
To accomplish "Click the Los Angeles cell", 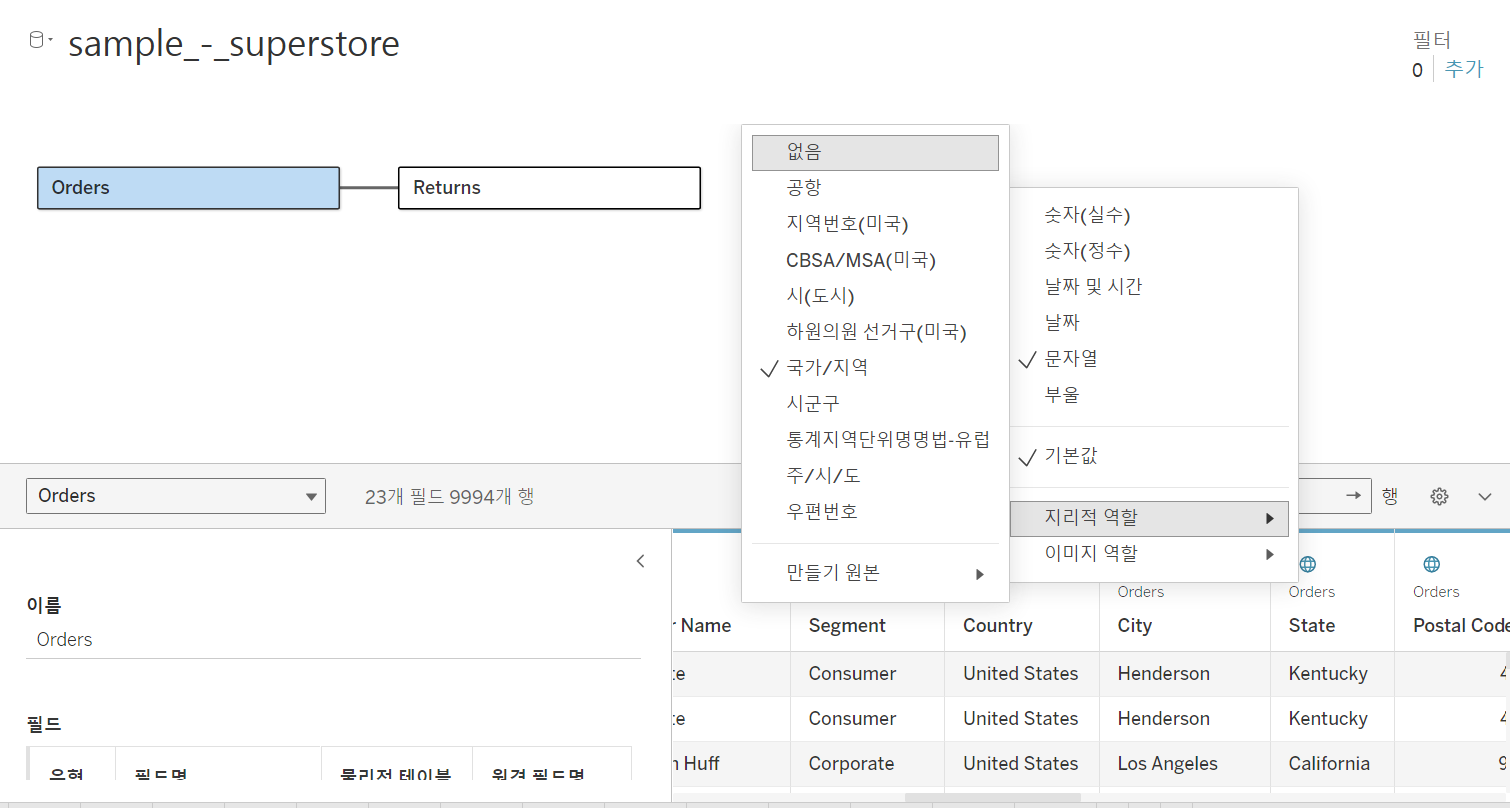I will point(1184,763).
